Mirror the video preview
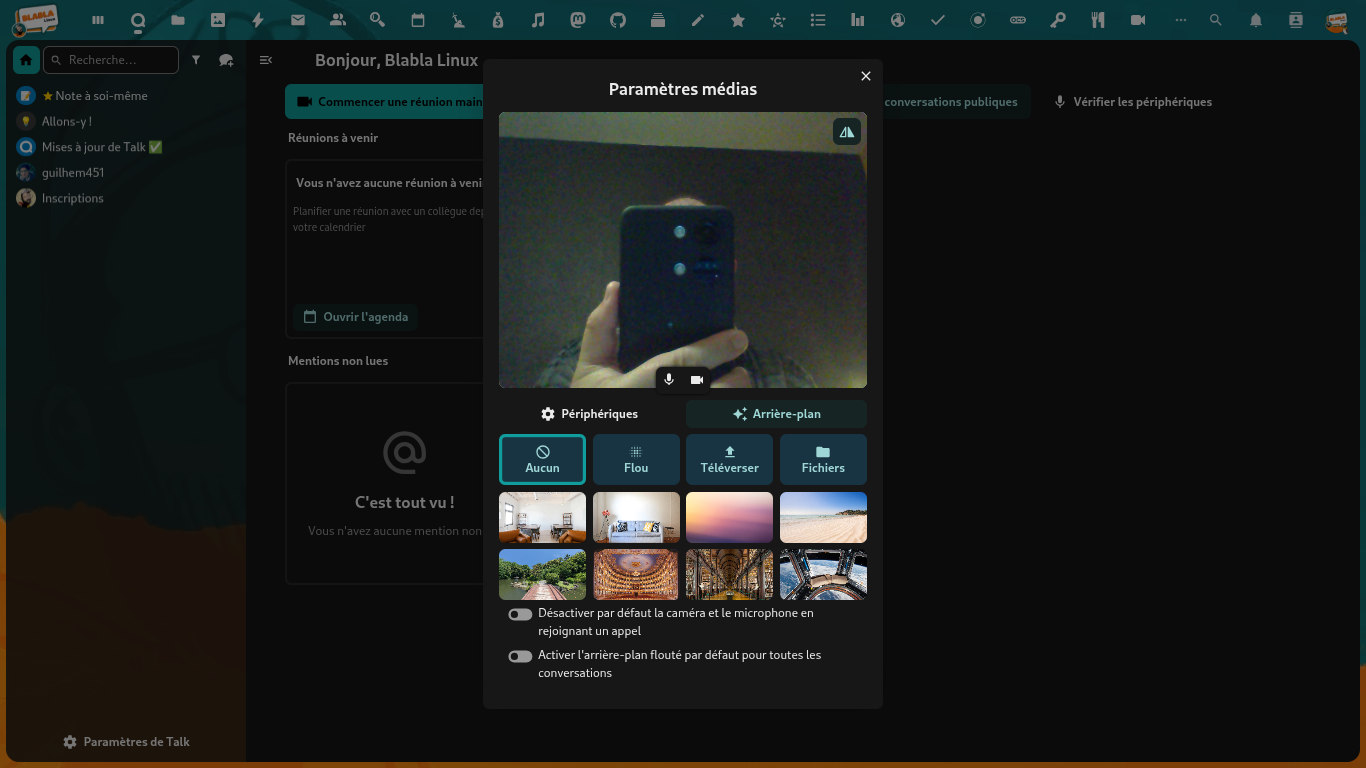This screenshot has width=1366, height=768. pyautogui.click(x=847, y=132)
